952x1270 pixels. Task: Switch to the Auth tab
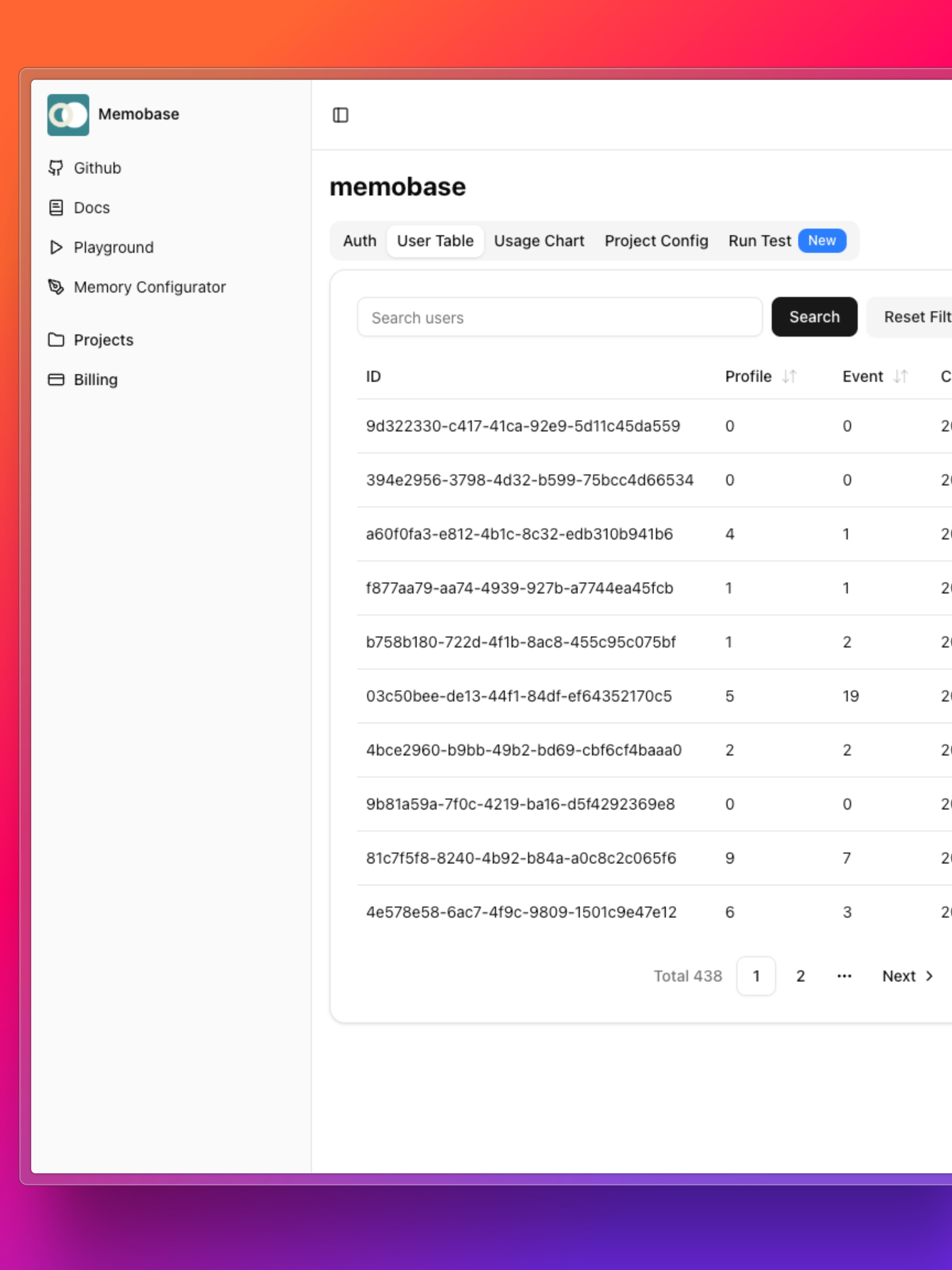coord(359,240)
